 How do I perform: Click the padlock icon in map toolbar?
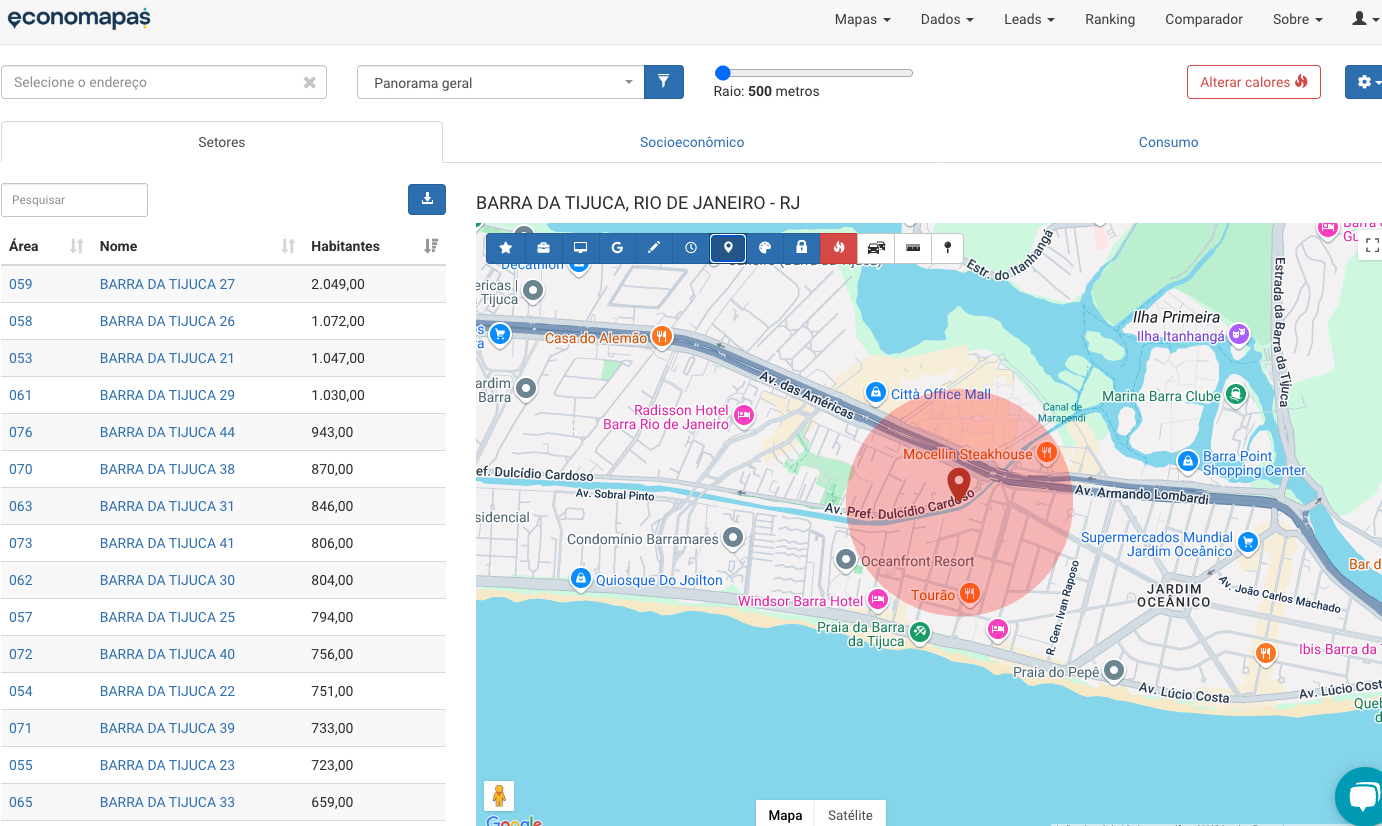801,248
